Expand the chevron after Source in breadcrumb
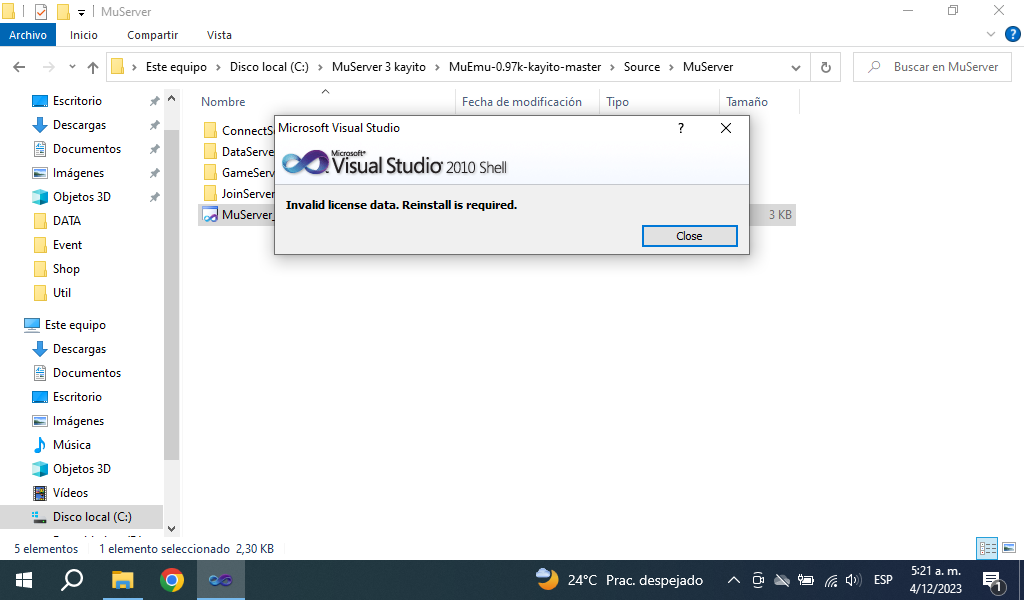Viewport: 1024px width, 600px height. pyautogui.click(x=671, y=67)
